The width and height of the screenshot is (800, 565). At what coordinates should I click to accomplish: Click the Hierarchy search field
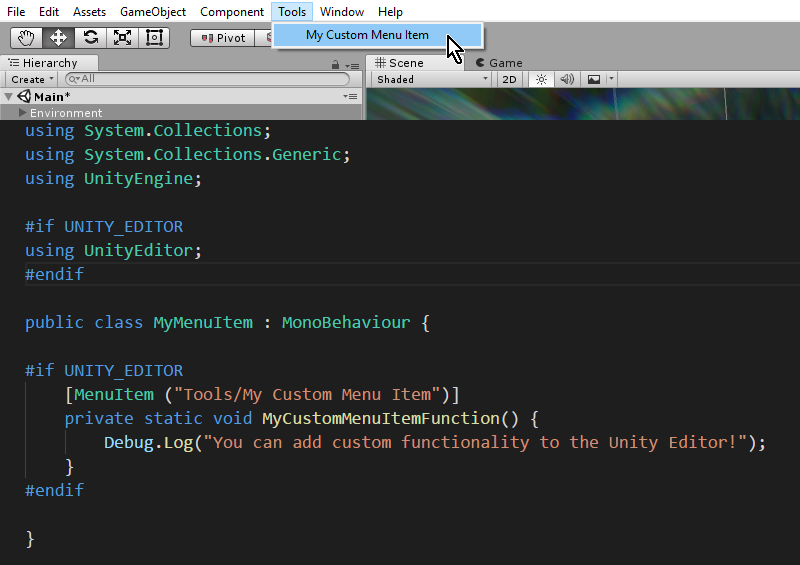point(207,79)
